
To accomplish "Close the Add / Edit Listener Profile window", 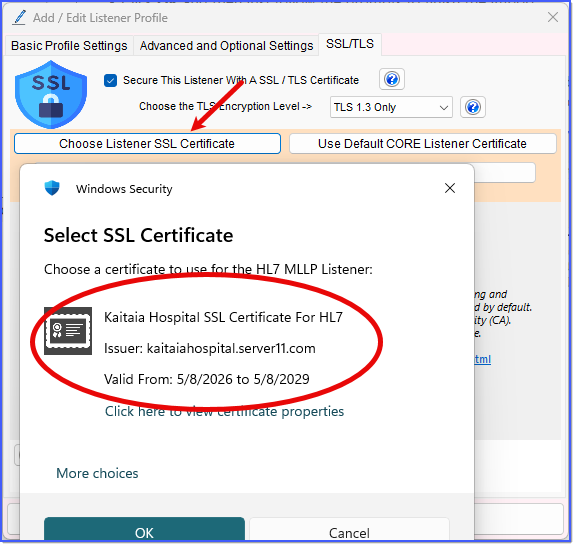I will click(553, 17).
